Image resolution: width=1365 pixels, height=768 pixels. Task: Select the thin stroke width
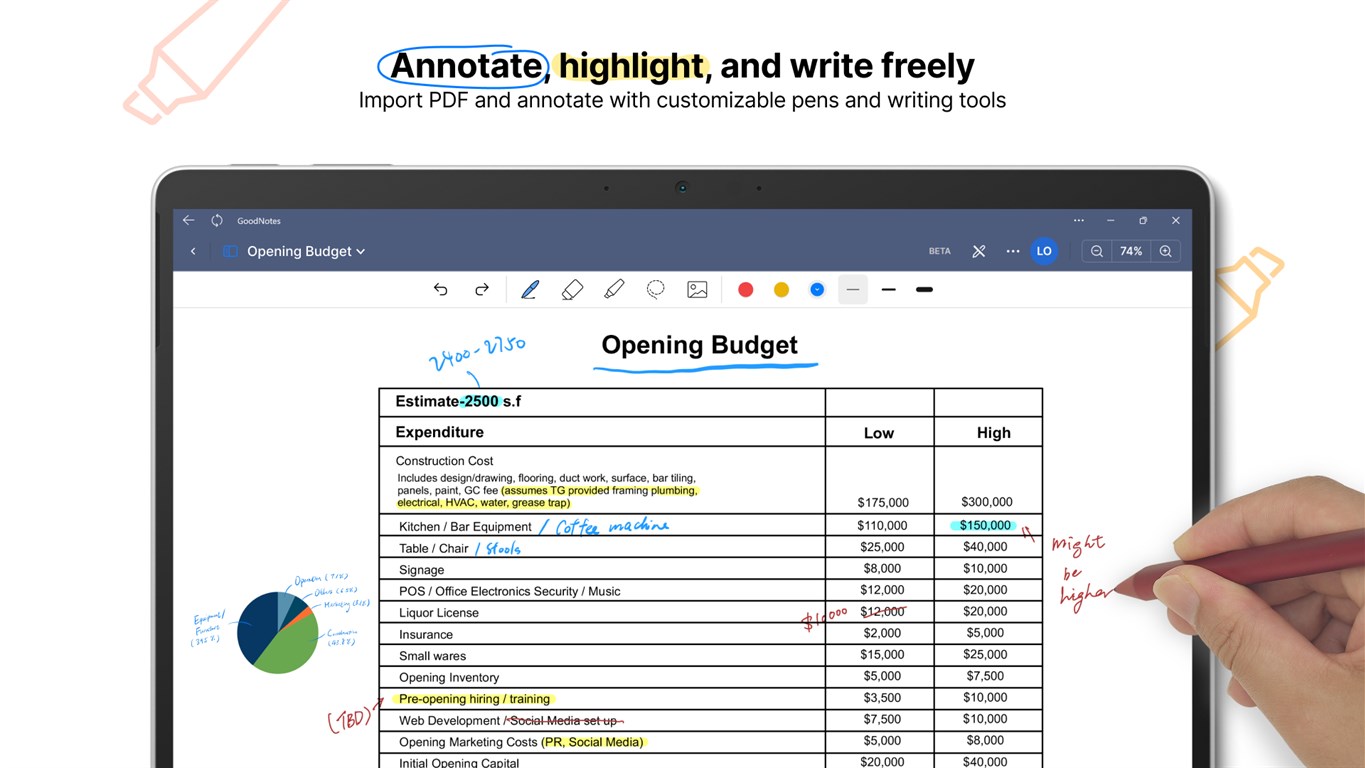853,290
